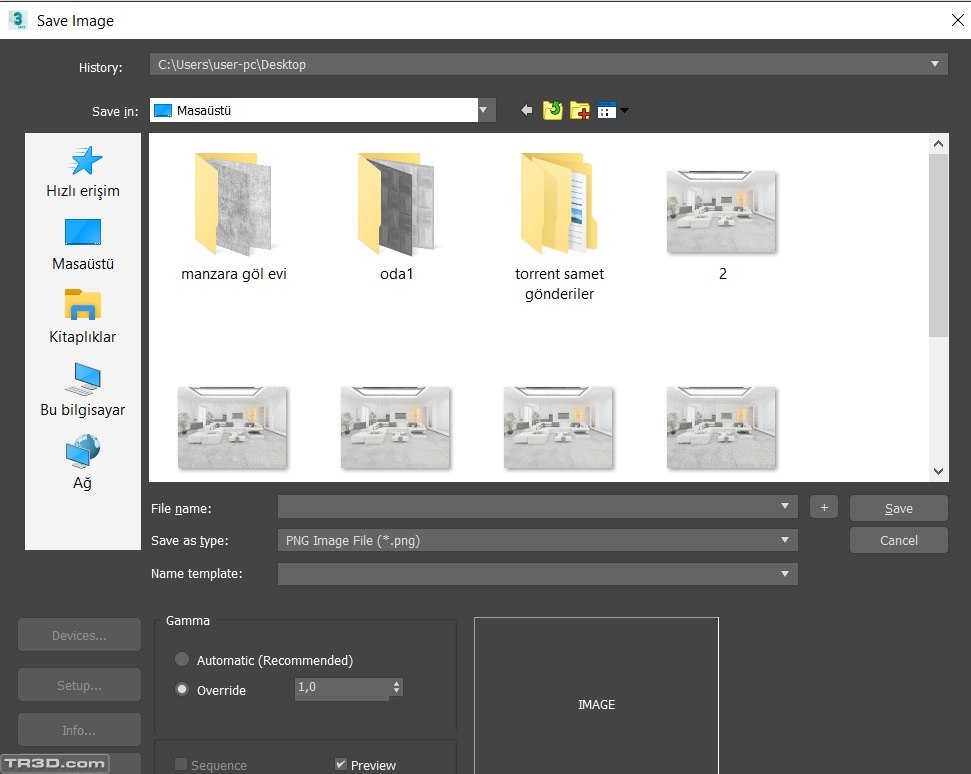Open the Save as type dropdown

(x=785, y=541)
